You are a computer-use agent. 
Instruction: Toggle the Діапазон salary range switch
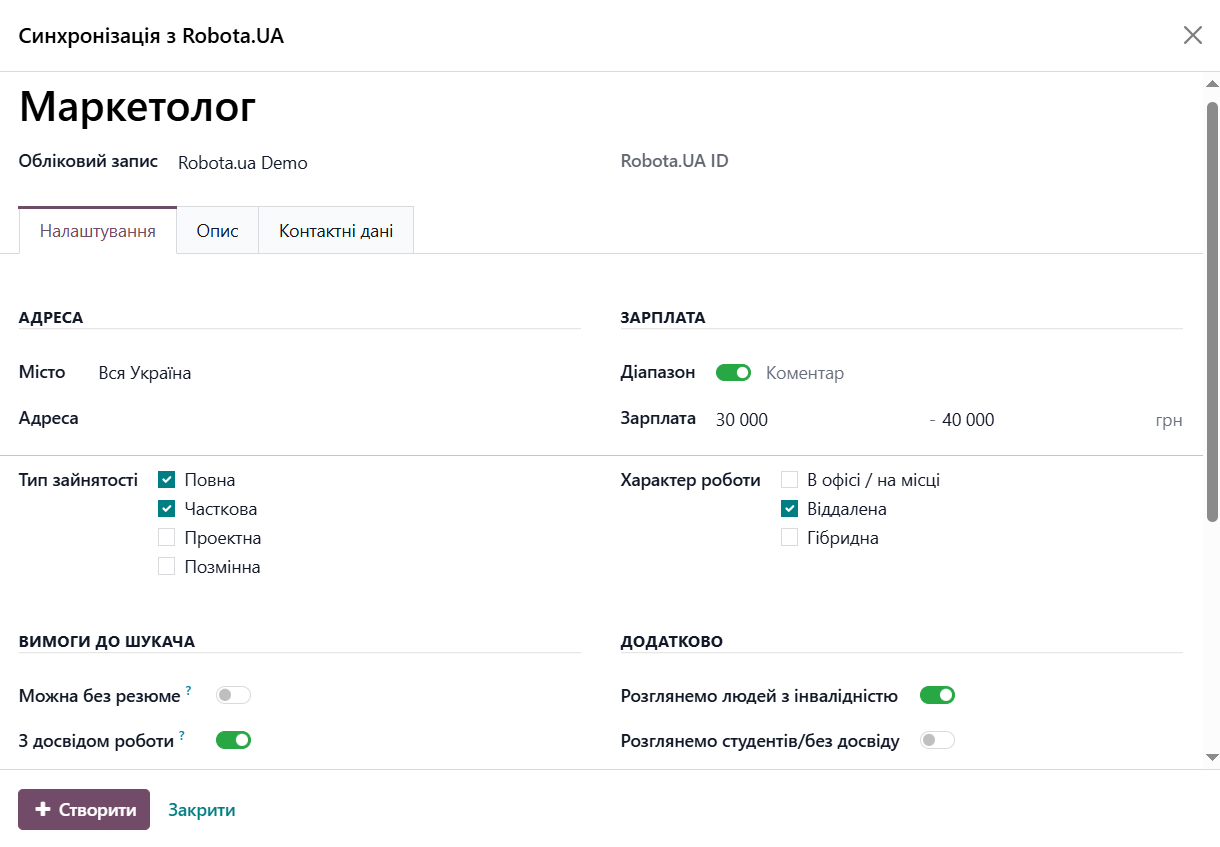point(733,373)
